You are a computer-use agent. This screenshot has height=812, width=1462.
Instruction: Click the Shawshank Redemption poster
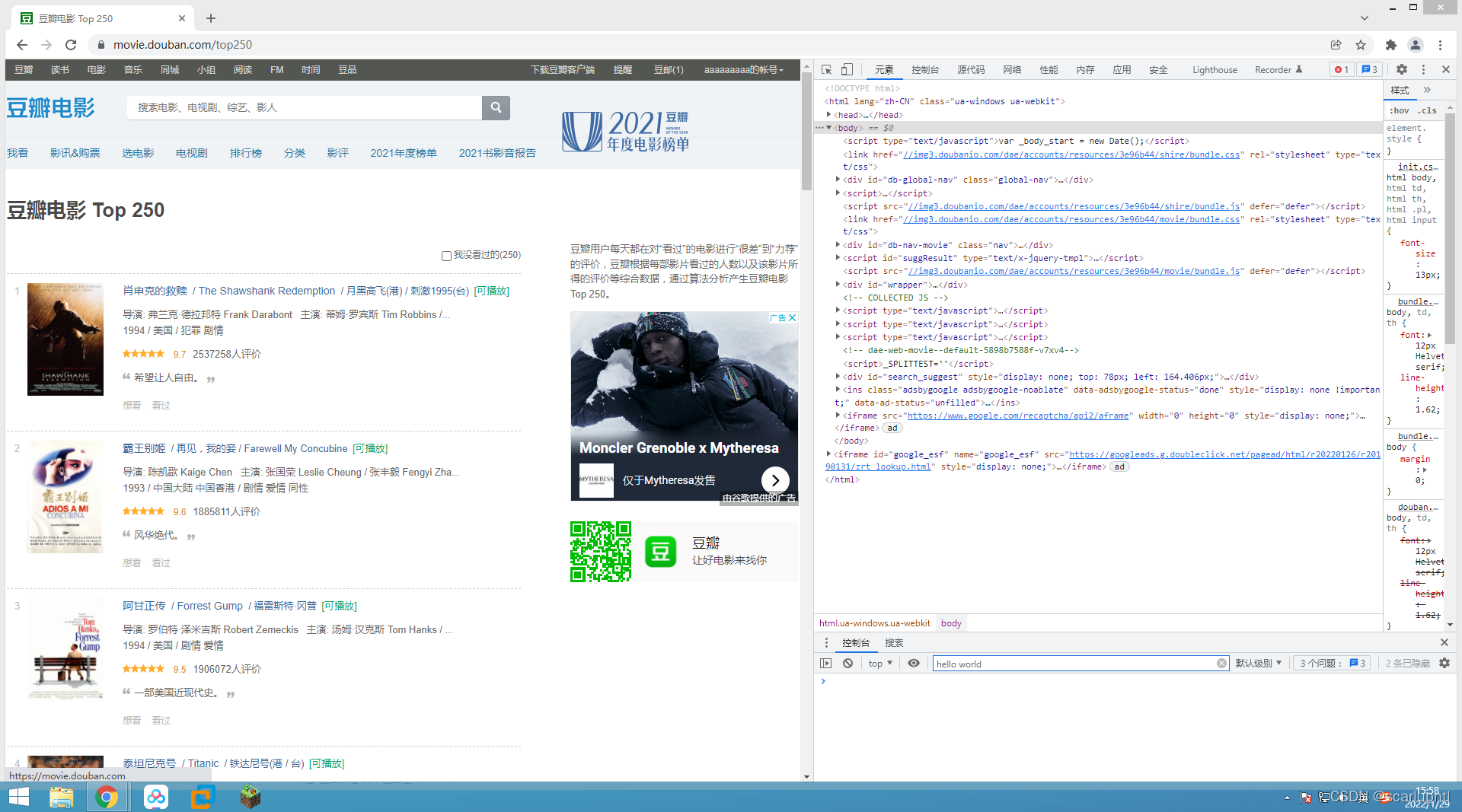pyautogui.click(x=65, y=339)
